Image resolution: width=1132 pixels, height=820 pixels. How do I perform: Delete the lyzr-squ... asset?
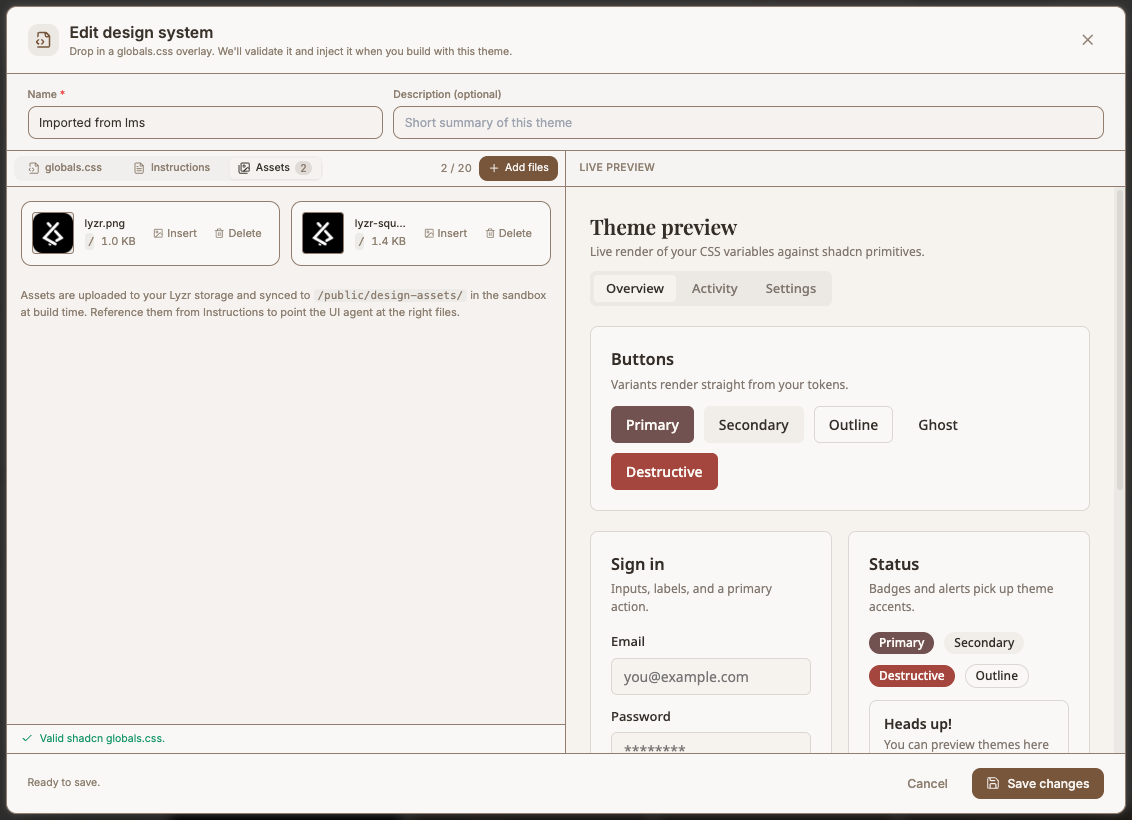pyautogui.click(x=508, y=233)
